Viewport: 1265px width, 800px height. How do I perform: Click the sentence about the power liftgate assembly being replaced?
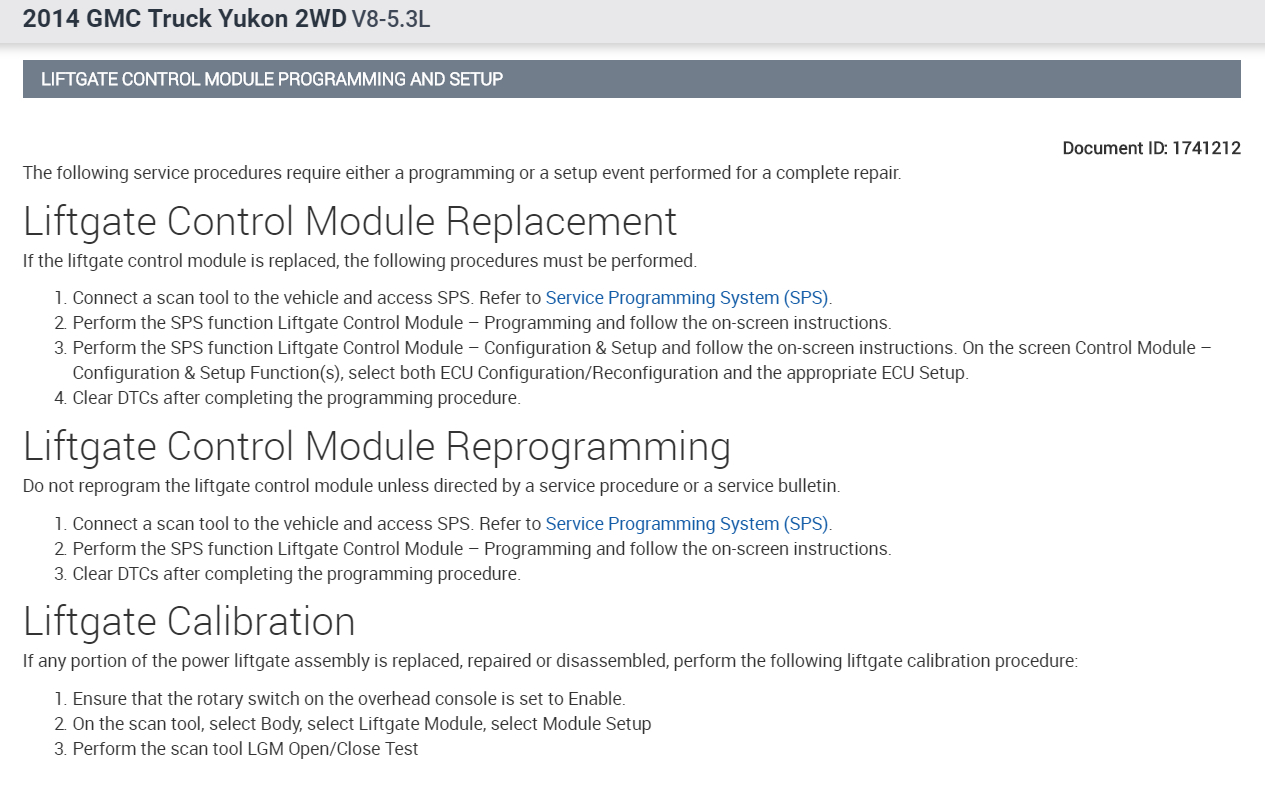click(550, 661)
